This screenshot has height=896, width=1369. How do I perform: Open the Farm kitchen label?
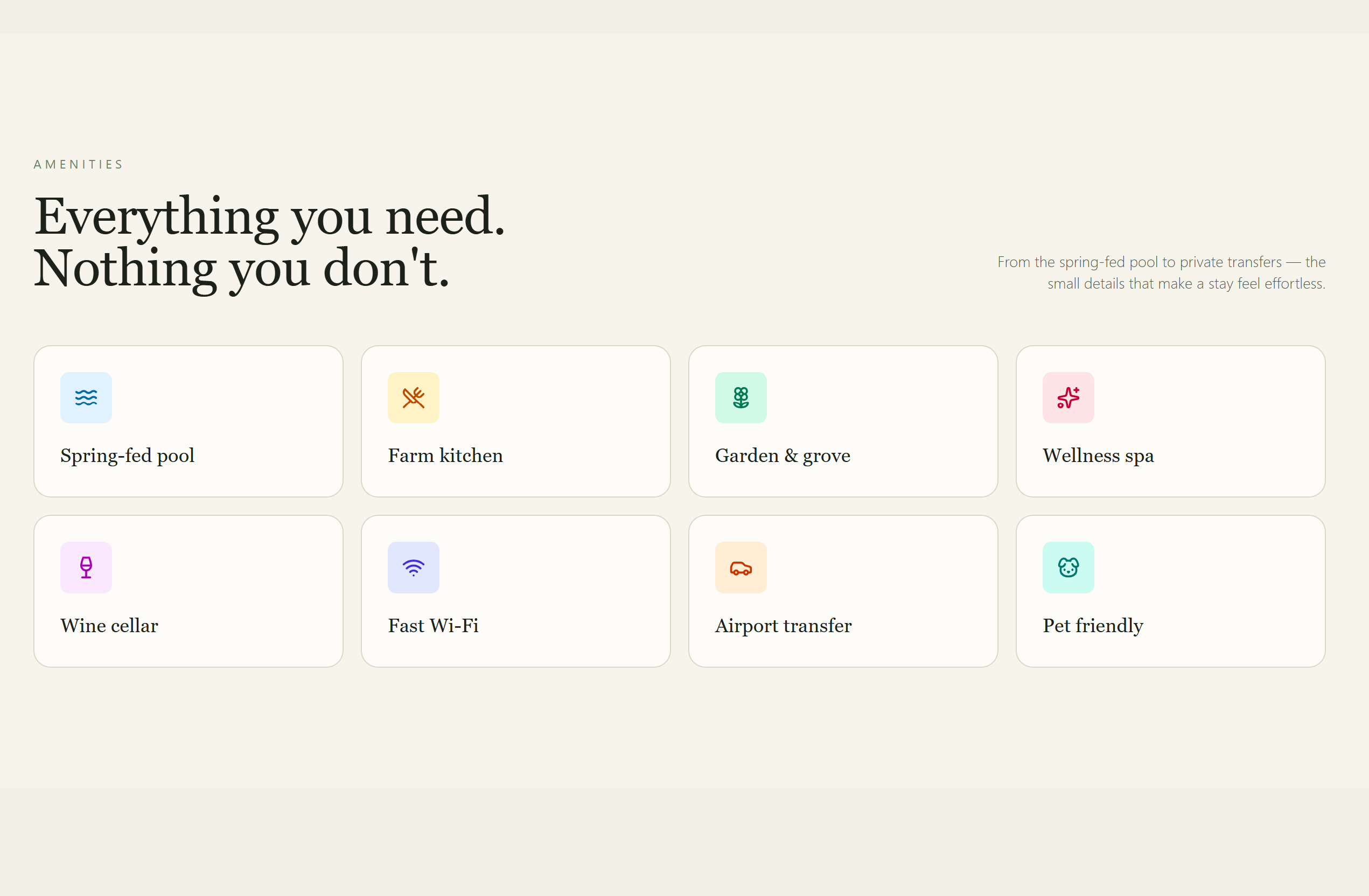pyautogui.click(x=445, y=456)
